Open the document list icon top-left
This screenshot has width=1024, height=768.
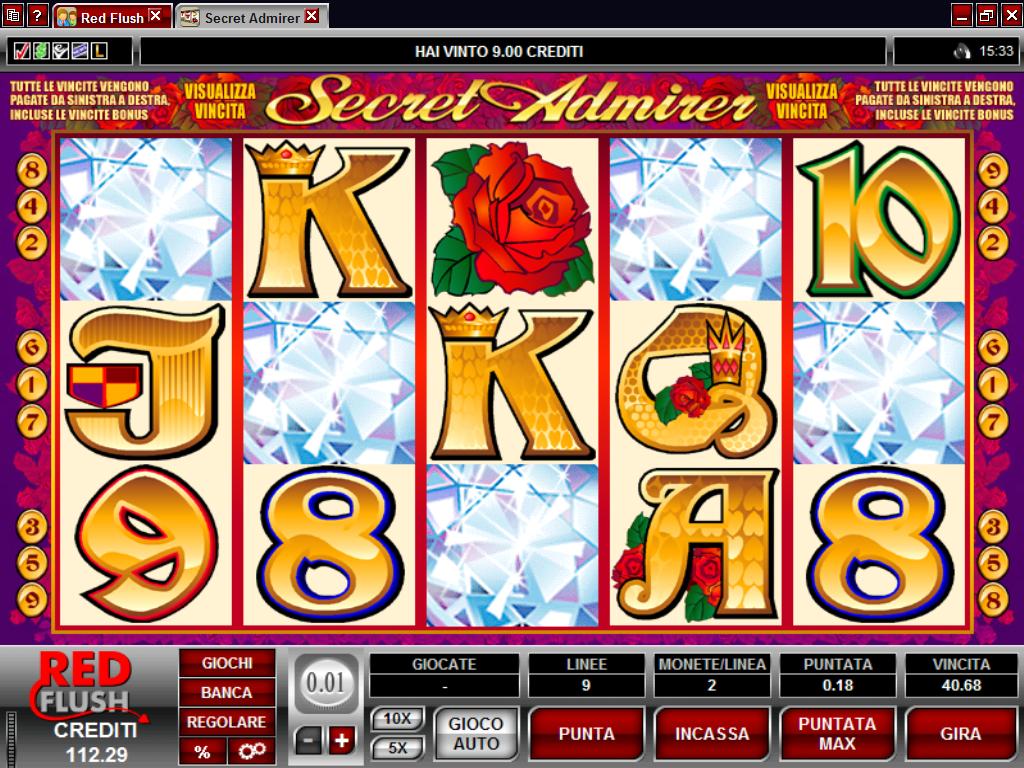pyautogui.click(x=13, y=15)
